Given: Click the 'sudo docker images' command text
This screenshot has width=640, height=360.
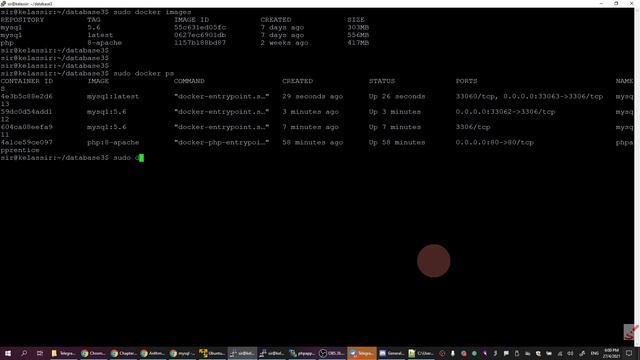Looking at the screenshot, I should tap(152, 12).
